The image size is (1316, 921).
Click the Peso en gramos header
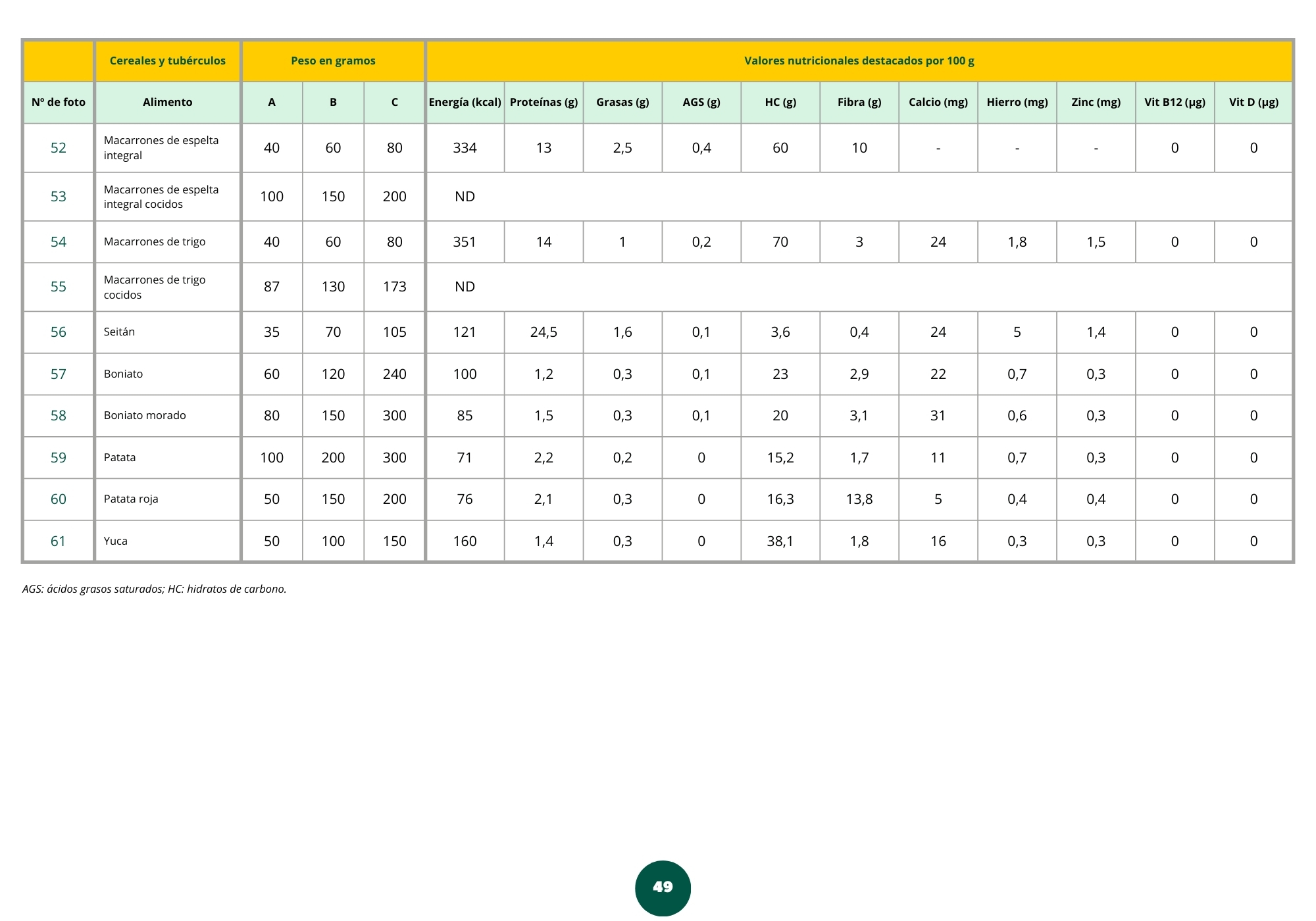(333, 61)
